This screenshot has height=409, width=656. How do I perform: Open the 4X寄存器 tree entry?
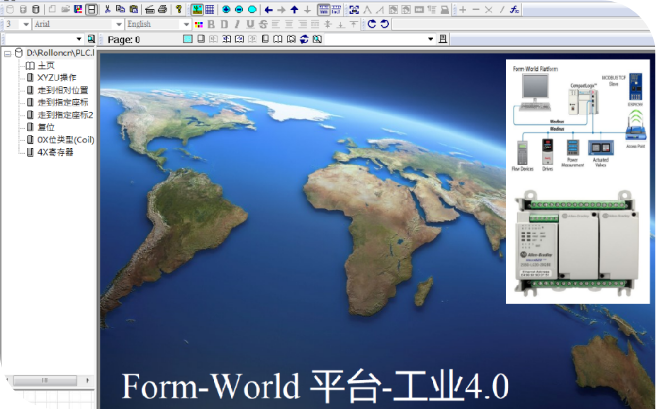(54, 152)
